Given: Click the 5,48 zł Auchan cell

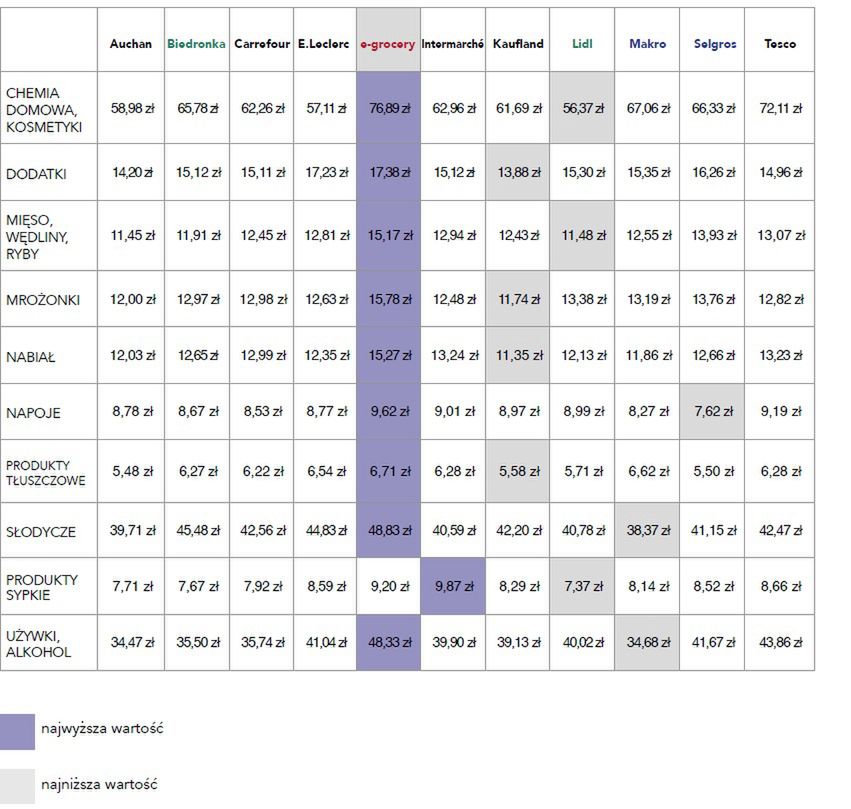Looking at the screenshot, I should pyautogui.click(x=131, y=472).
